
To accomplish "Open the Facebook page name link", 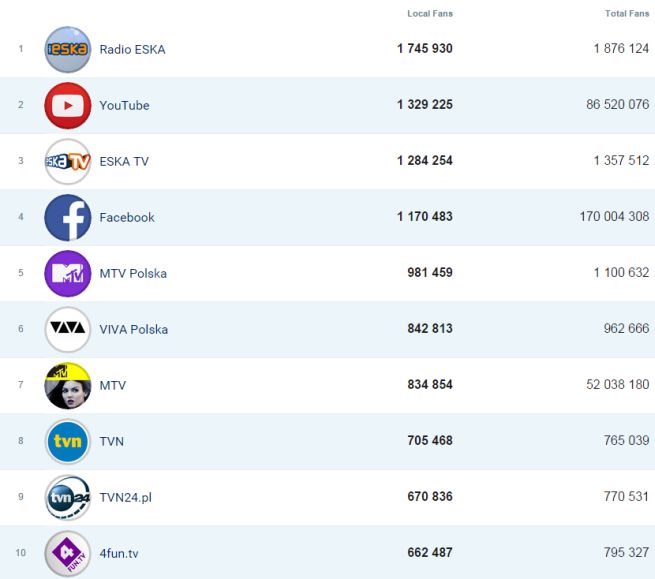I will 127,218.
